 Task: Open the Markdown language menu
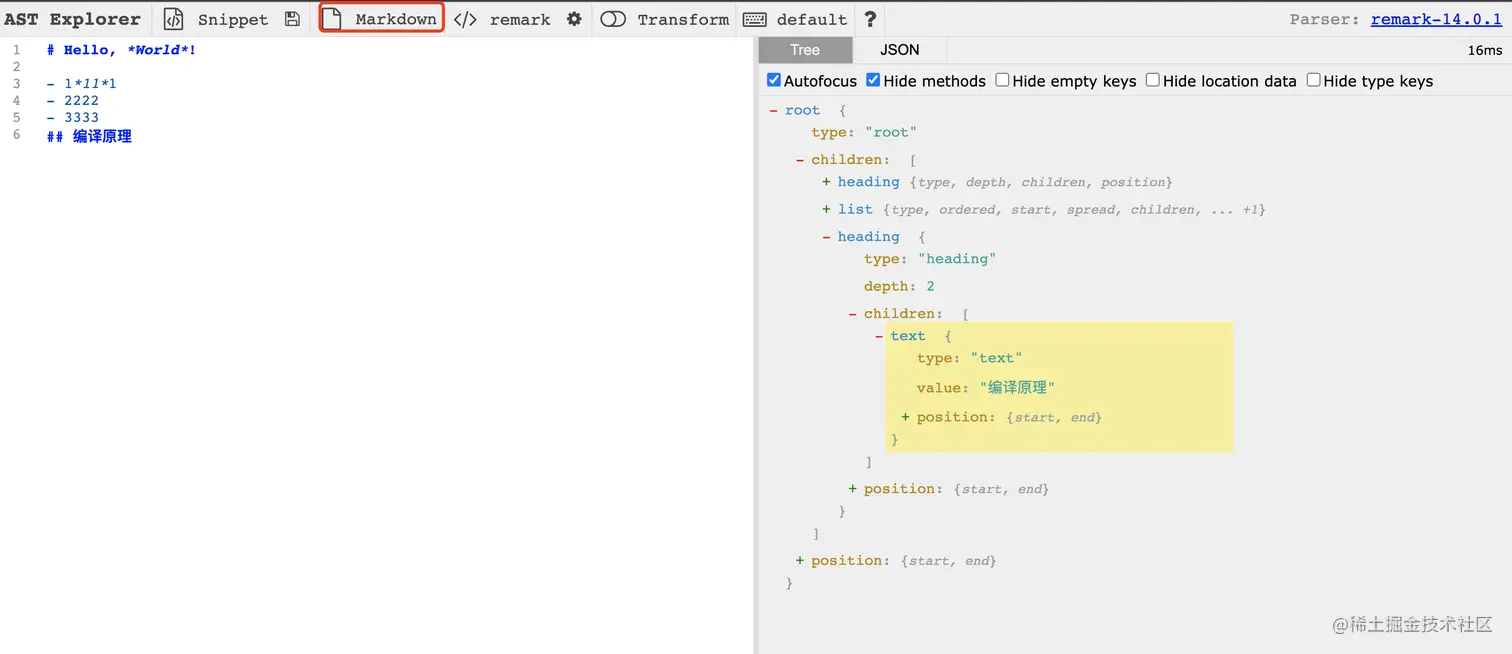[396, 19]
